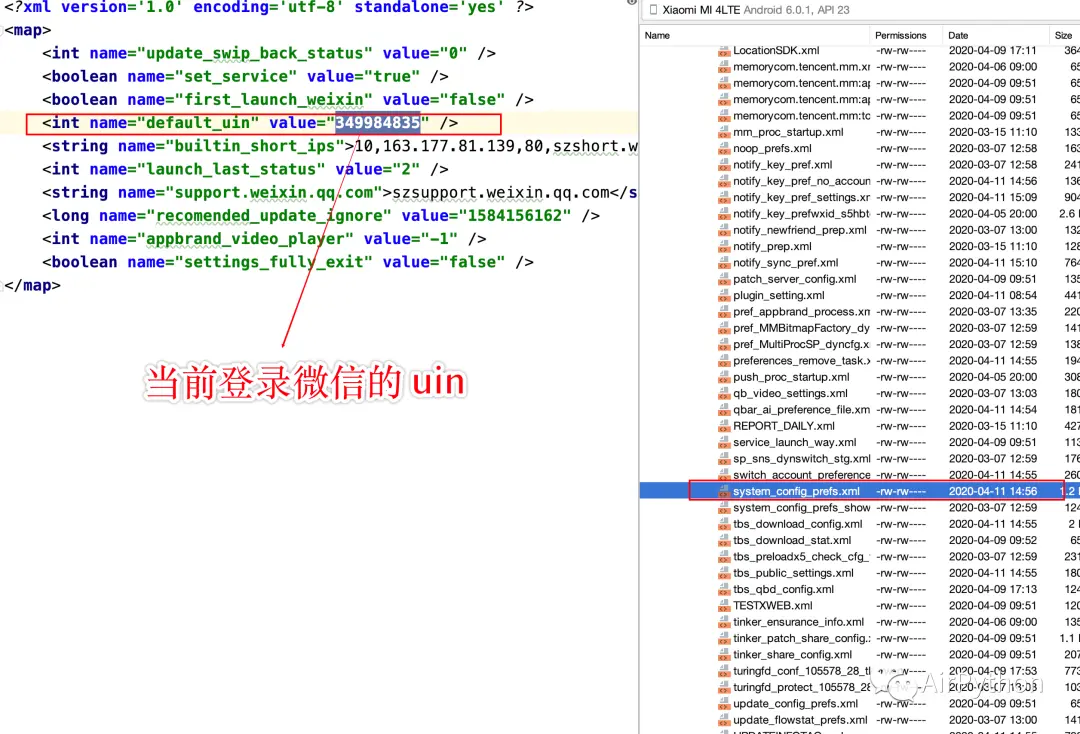
Task: Select sp_sns_dynswitch_stg.xml file
Action: [802, 459]
